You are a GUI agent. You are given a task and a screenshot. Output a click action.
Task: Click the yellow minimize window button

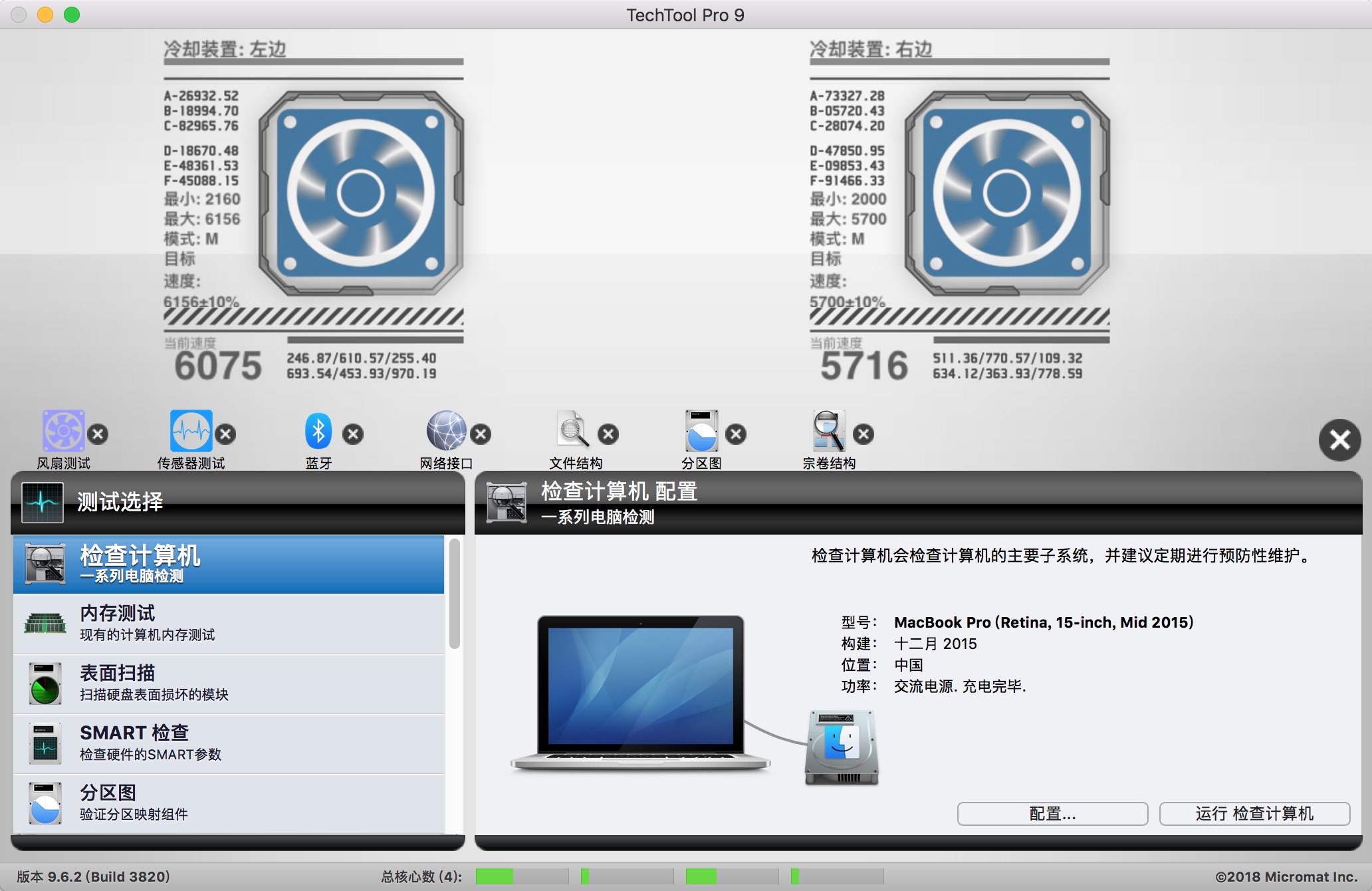(x=45, y=15)
